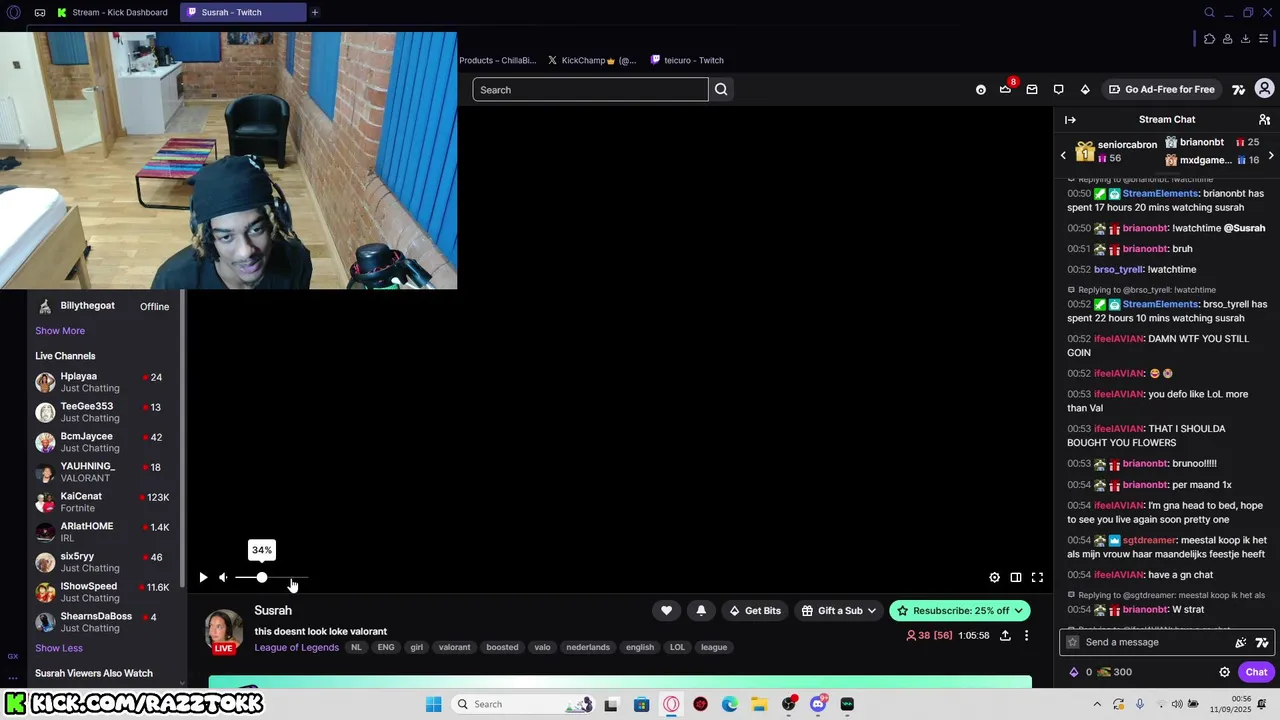Image resolution: width=1280 pixels, height=720 pixels.
Task: Select the Susrah - Twitch browser tab
Action: tap(243, 12)
